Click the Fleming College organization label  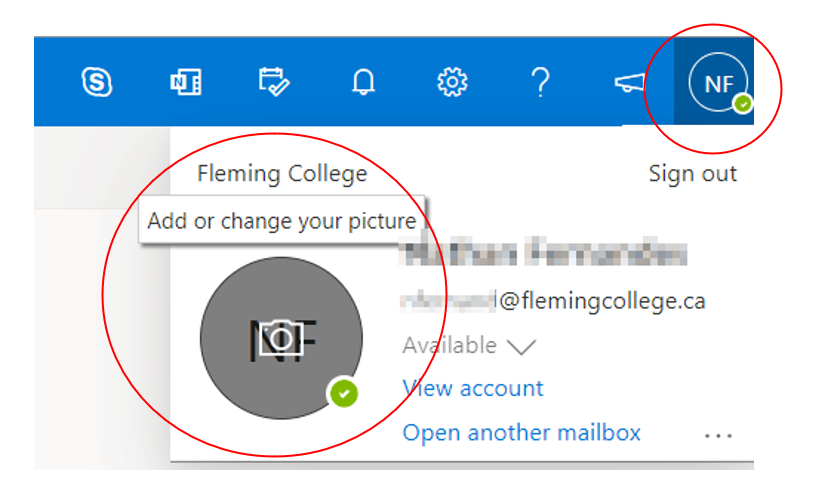tap(282, 174)
